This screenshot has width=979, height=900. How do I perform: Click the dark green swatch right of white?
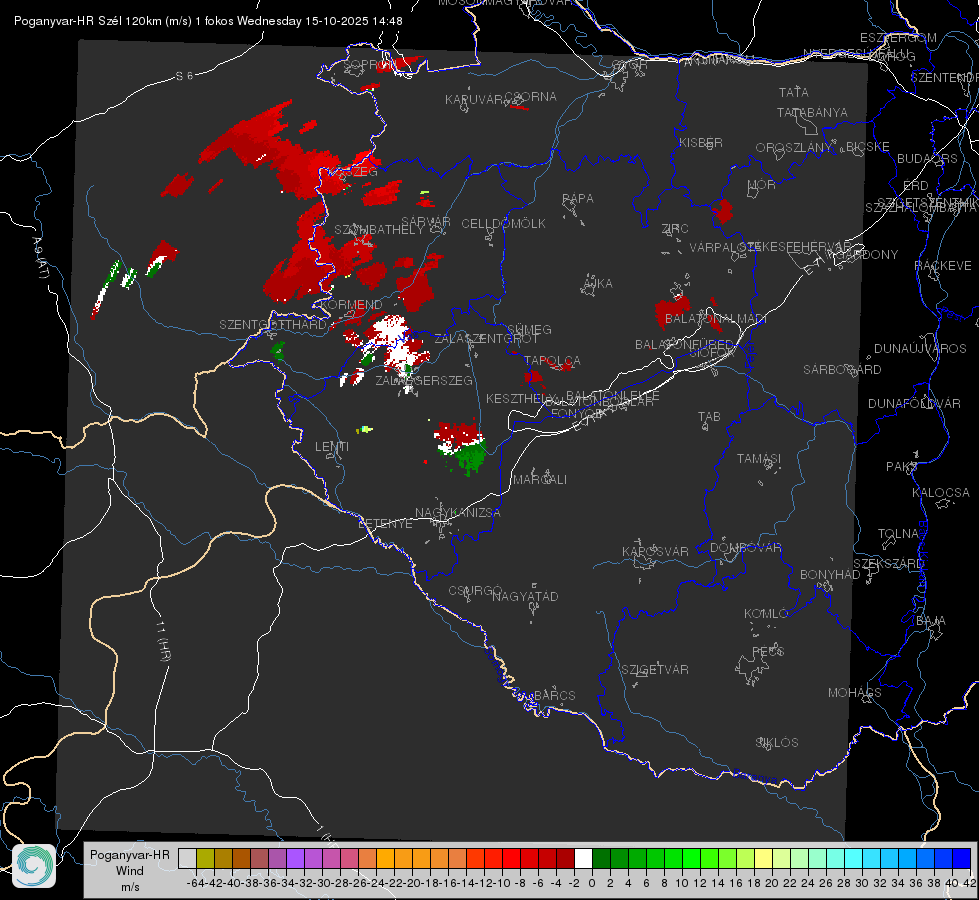[x=601, y=859]
